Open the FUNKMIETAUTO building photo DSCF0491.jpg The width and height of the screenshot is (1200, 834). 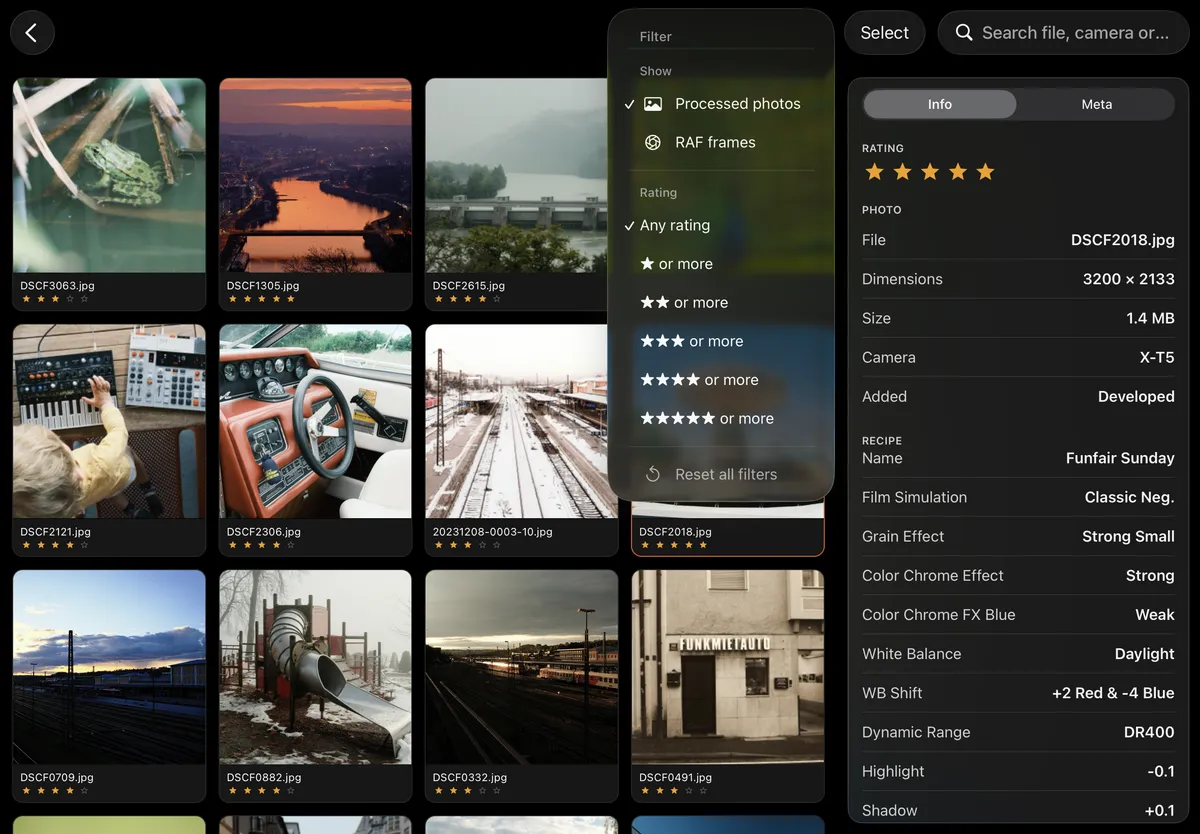(x=728, y=667)
